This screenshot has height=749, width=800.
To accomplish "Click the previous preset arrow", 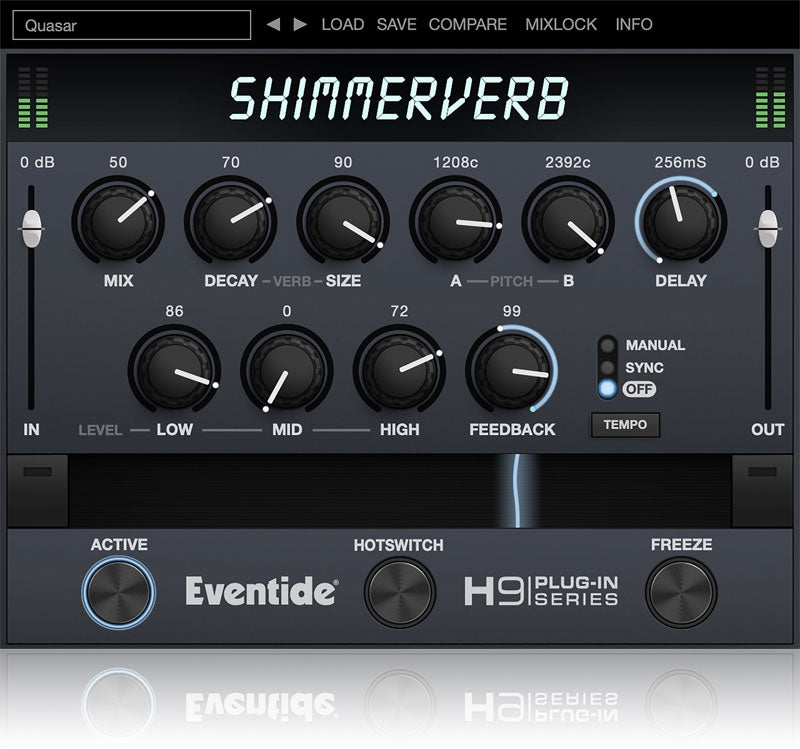I will [273, 24].
